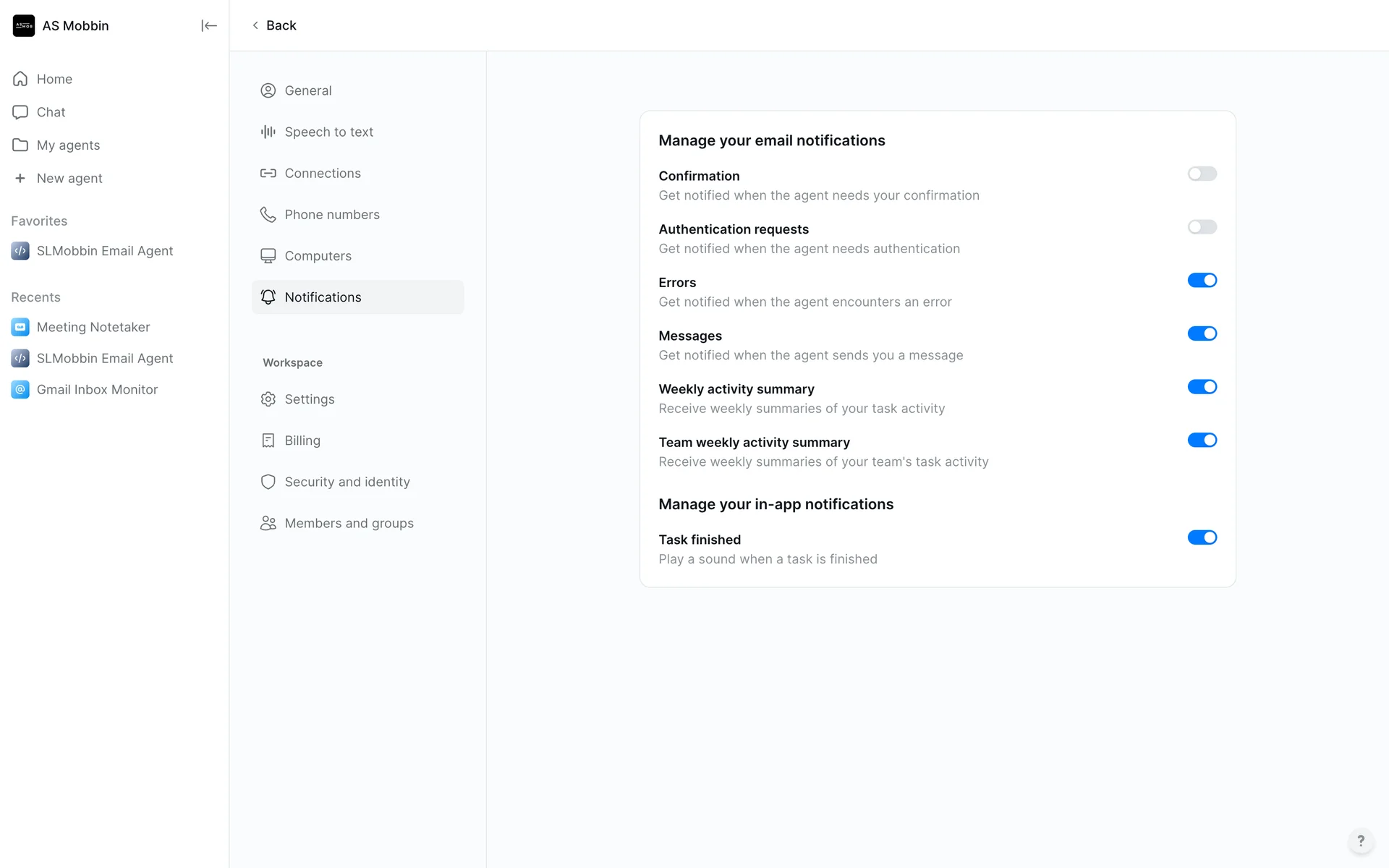The width and height of the screenshot is (1389, 868).
Task: Open the AS Mobbin workspace logo
Action: (24, 26)
